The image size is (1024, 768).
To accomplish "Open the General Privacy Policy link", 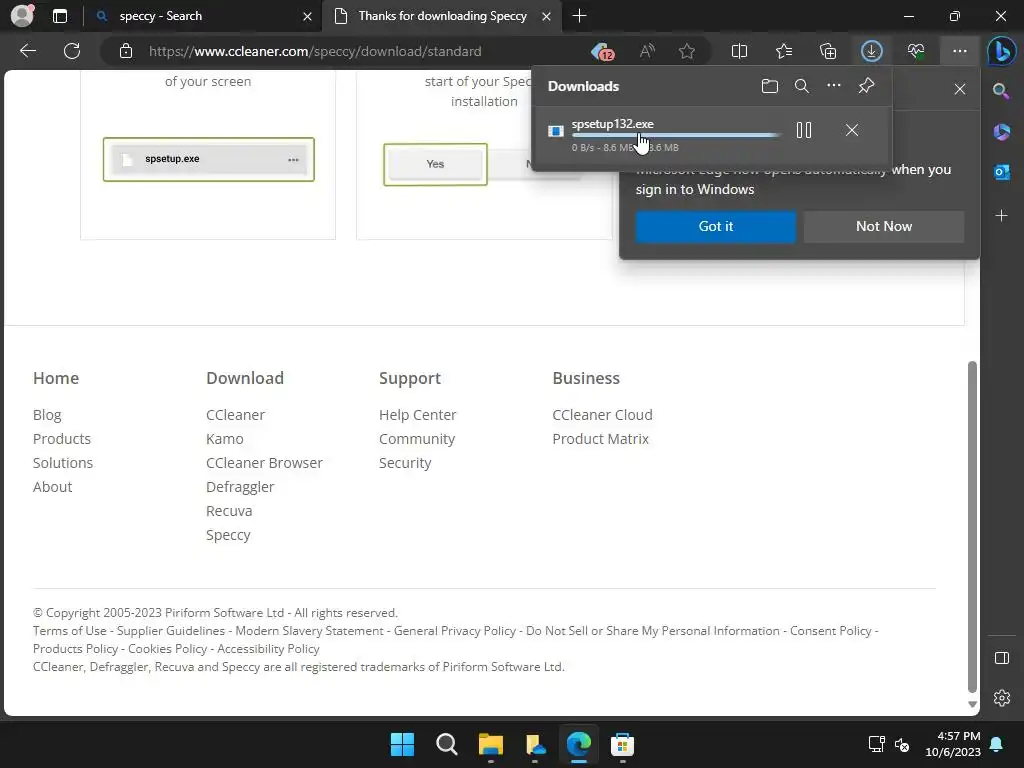I will [x=455, y=631].
